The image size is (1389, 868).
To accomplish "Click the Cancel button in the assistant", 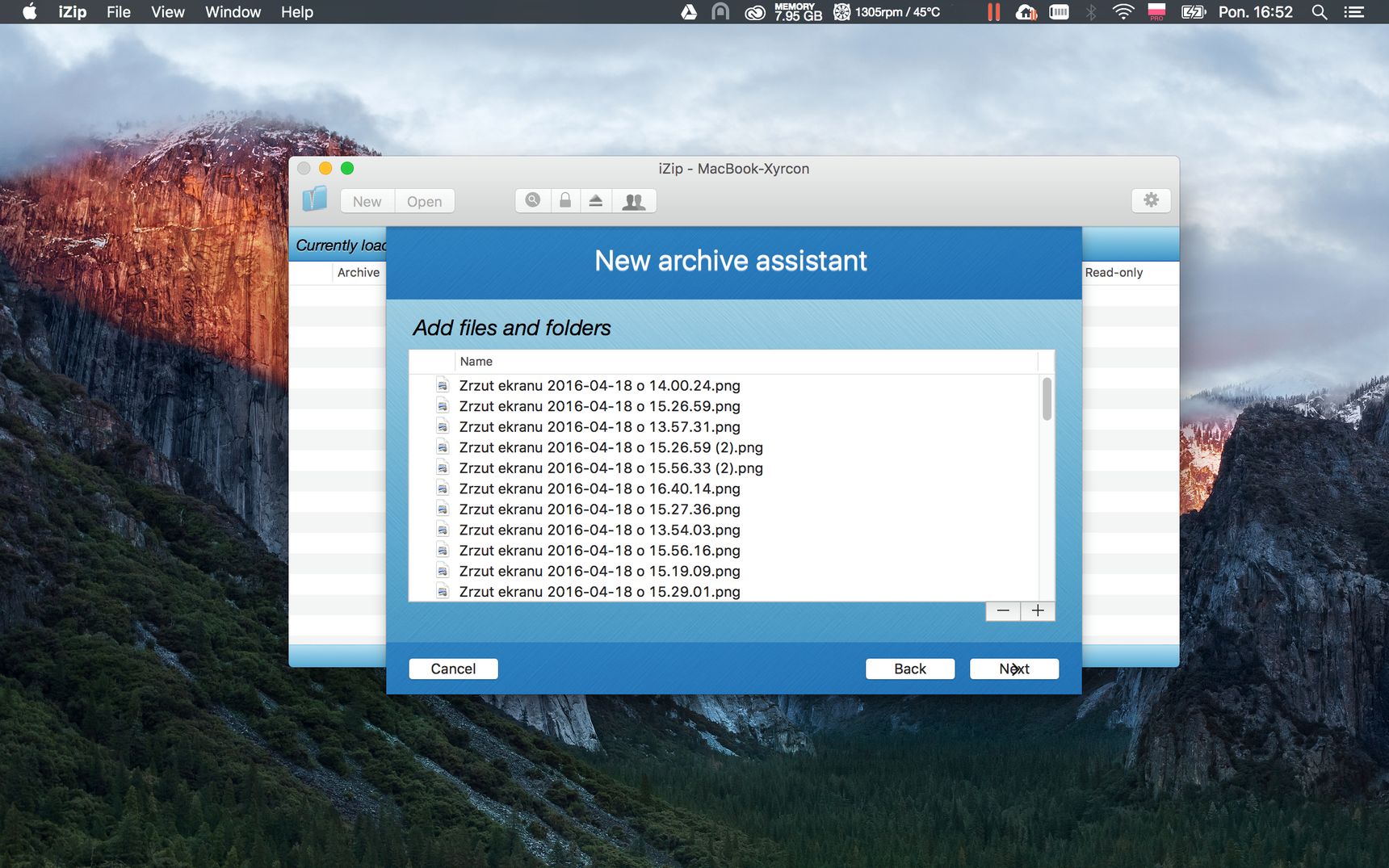I will pos(453,669).
